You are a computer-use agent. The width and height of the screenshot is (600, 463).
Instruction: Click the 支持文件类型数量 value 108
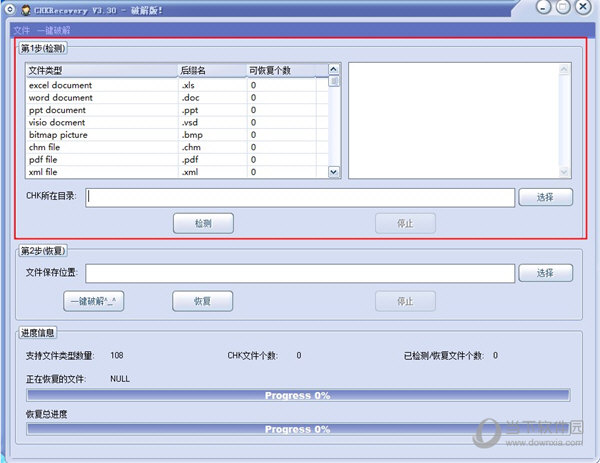[117, 355]
